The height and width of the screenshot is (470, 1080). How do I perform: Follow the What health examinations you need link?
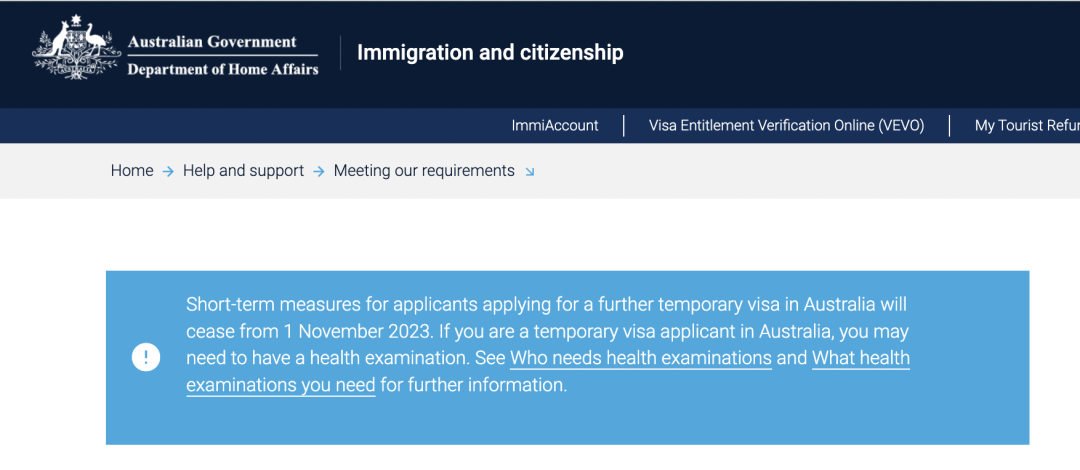[548, 371]
